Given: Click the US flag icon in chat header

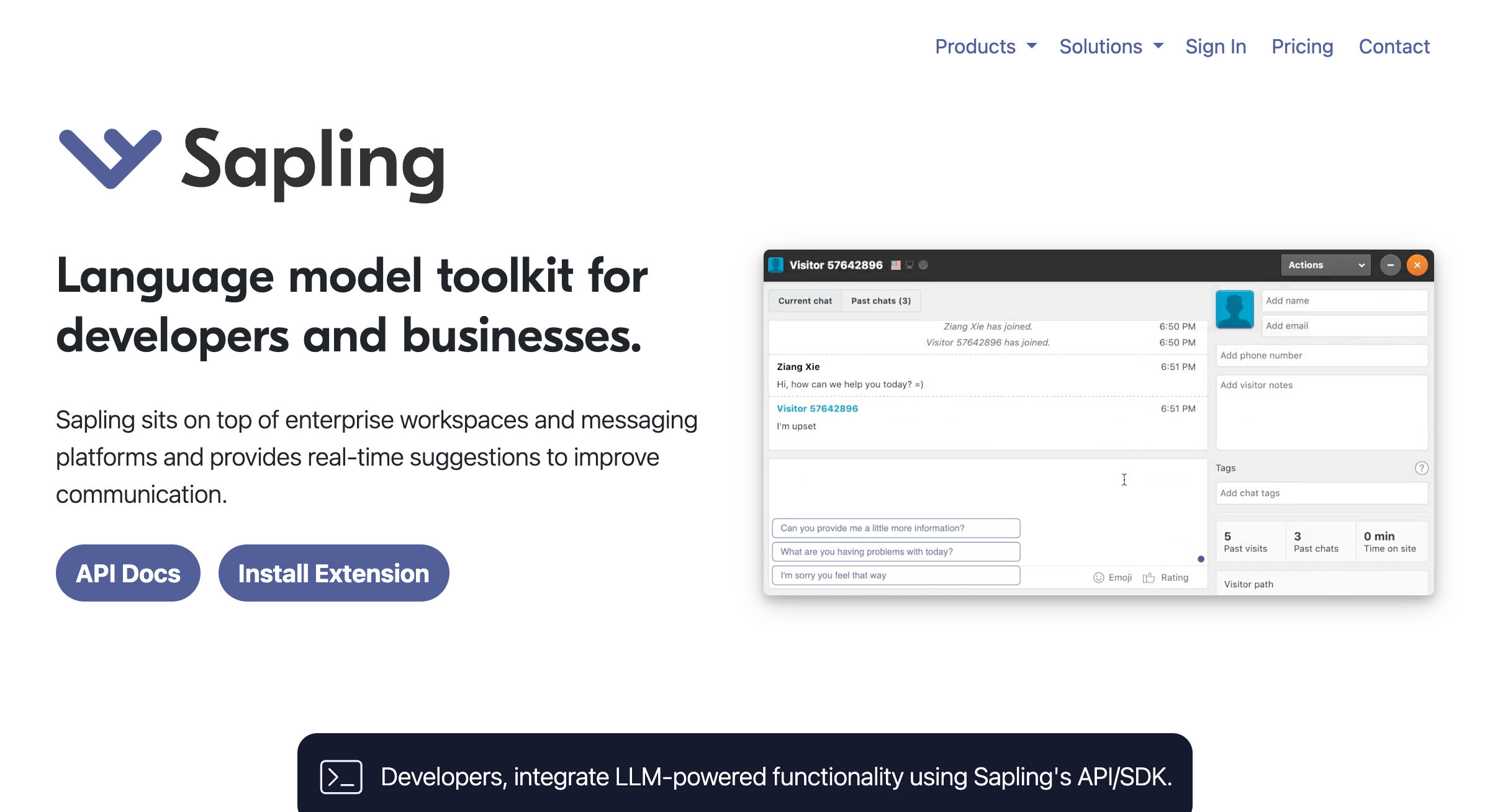Looking at the screenshot, I should point(895,264).
